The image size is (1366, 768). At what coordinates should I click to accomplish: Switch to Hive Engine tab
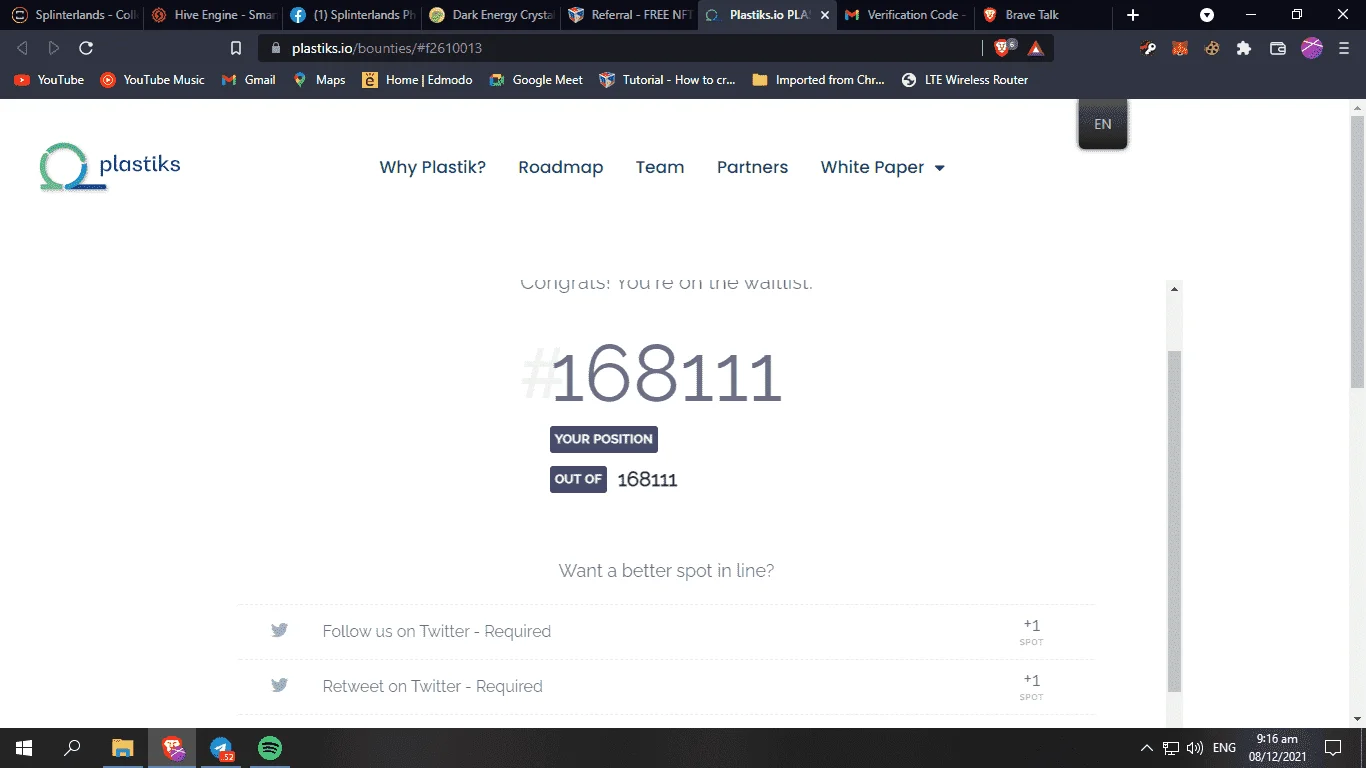(213, 15)
